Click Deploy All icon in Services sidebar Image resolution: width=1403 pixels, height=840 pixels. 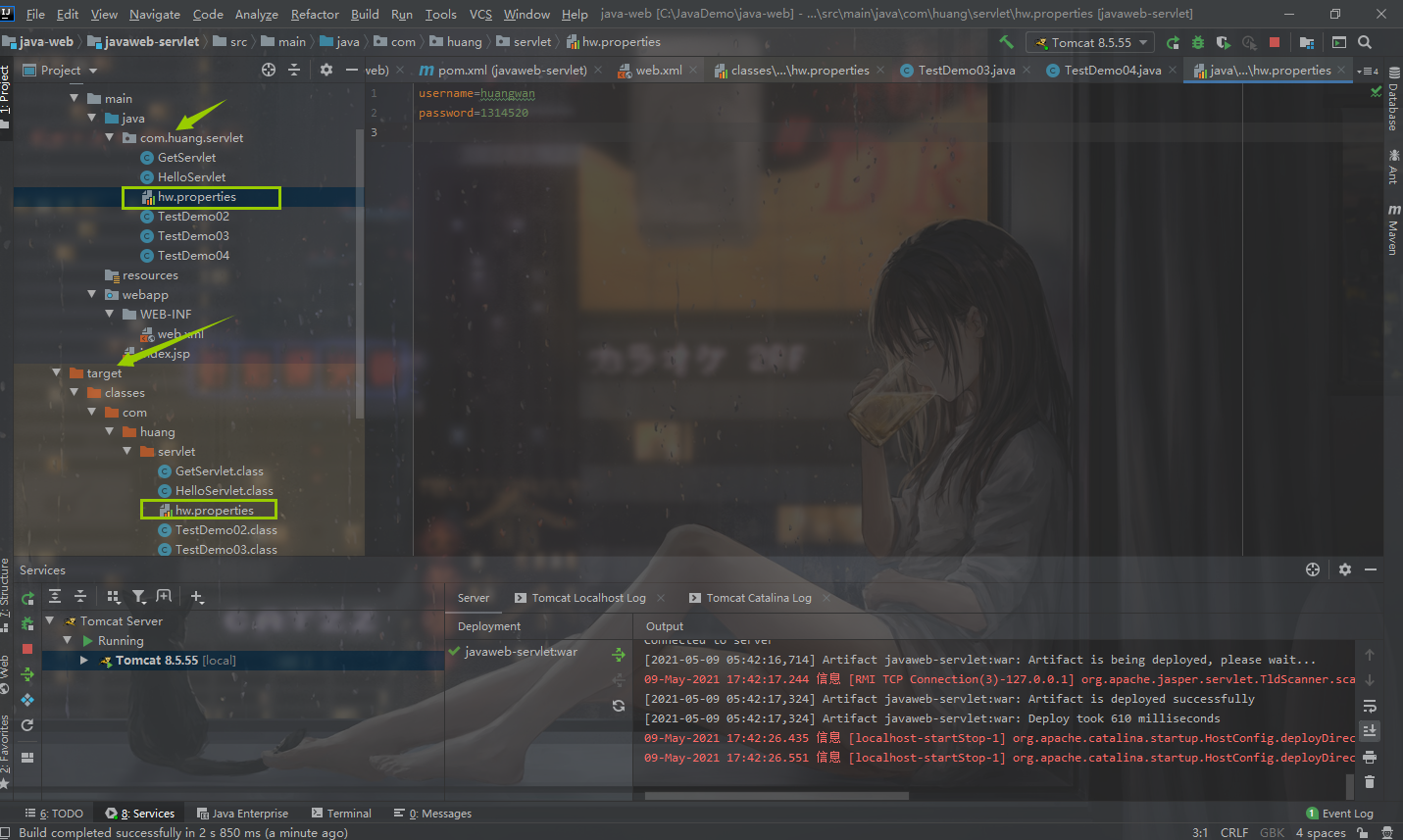(x=27, y=674)
